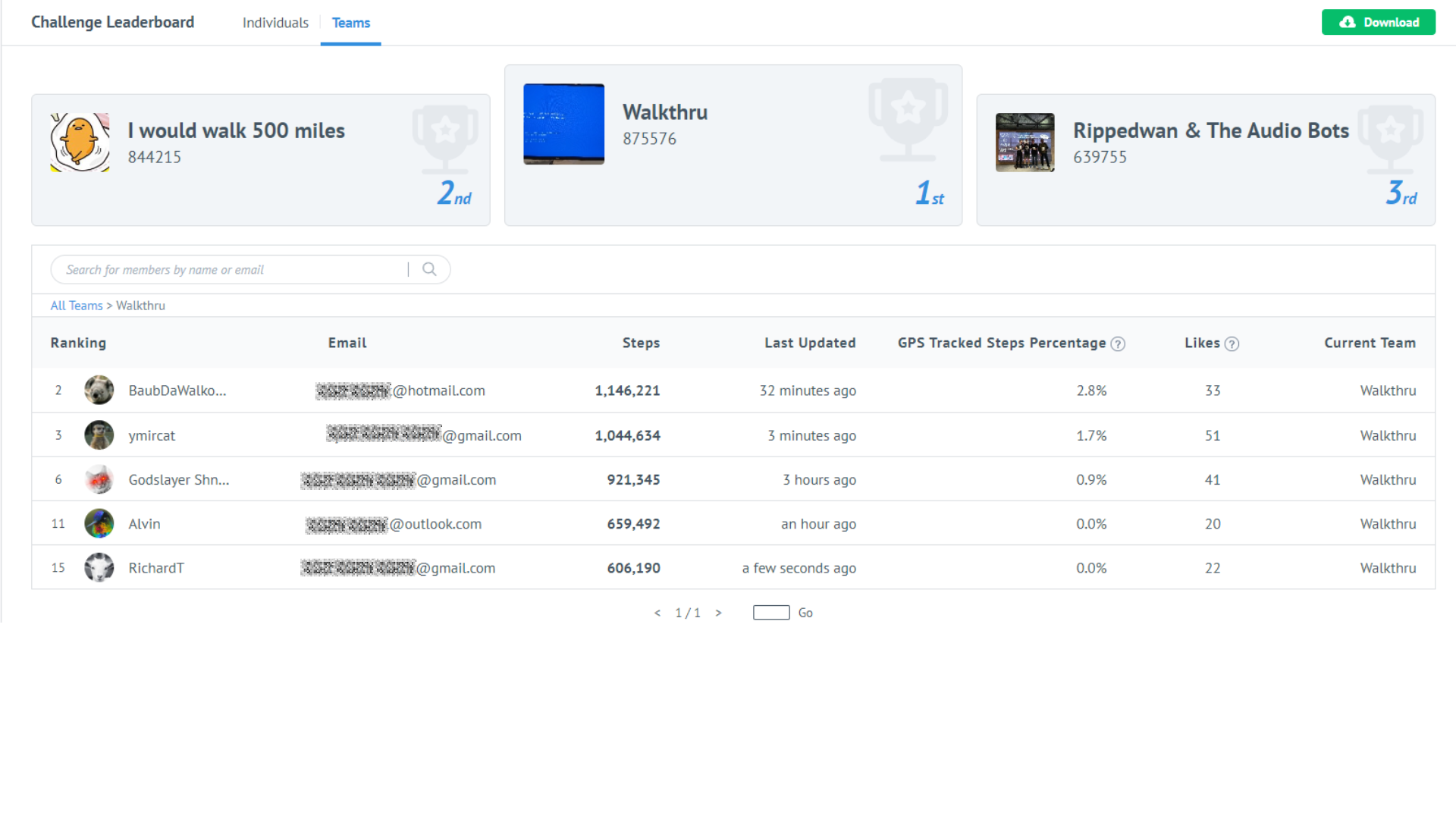
Task: Select the Teams tab
Action: (x=351, y=23)
